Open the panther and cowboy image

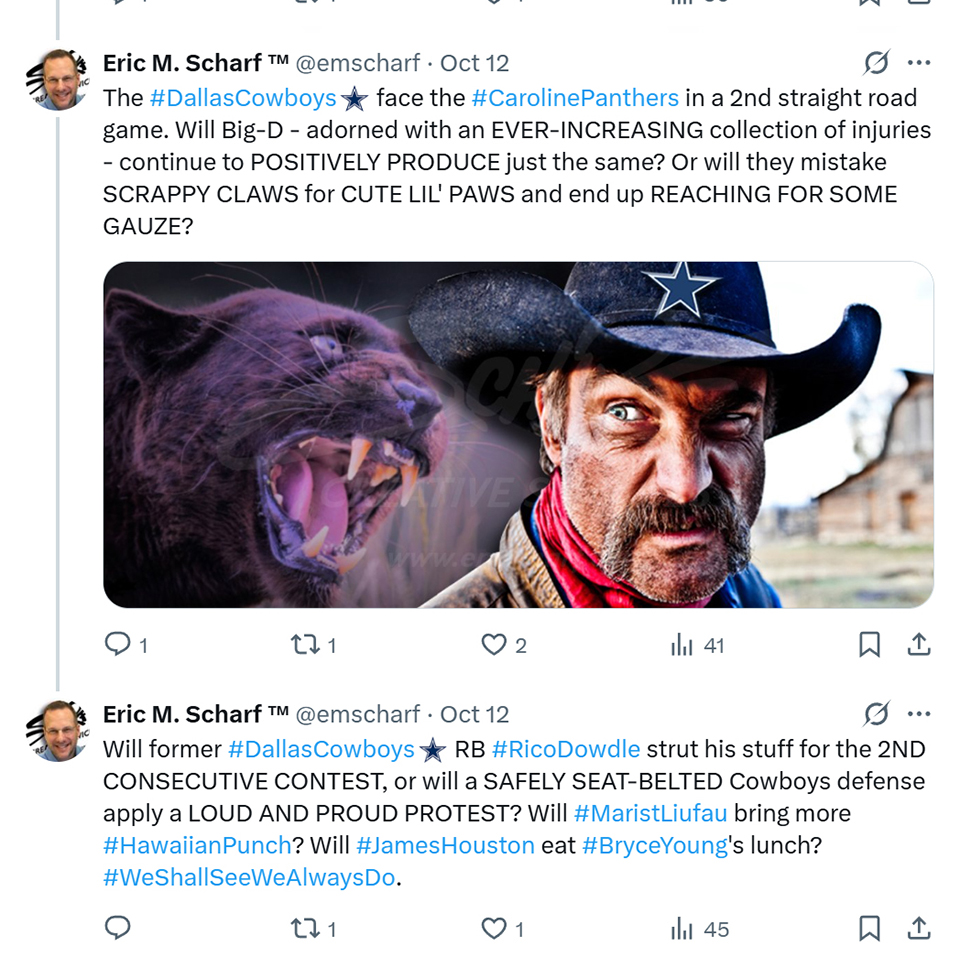click(x=518, y=434)
